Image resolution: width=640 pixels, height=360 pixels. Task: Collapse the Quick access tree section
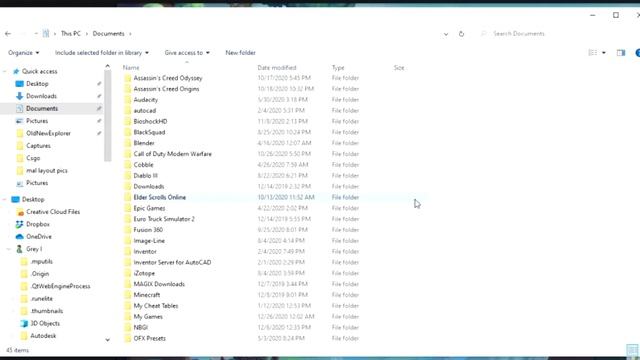point(5,71)
